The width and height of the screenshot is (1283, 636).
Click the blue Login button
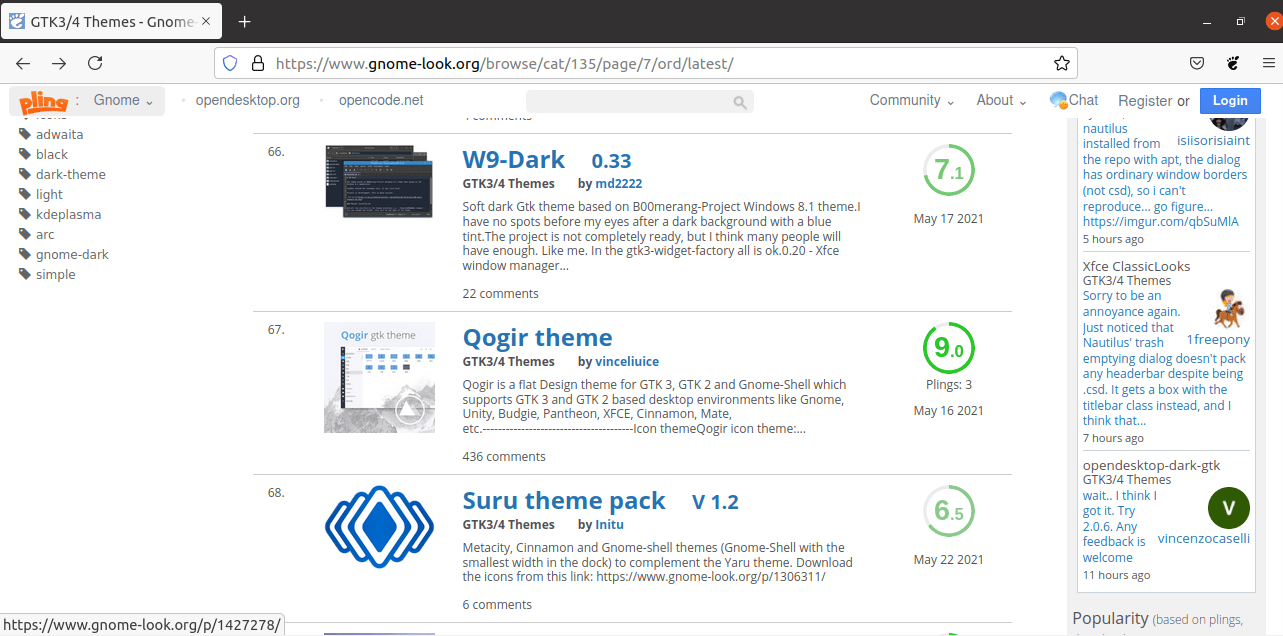1230,100
